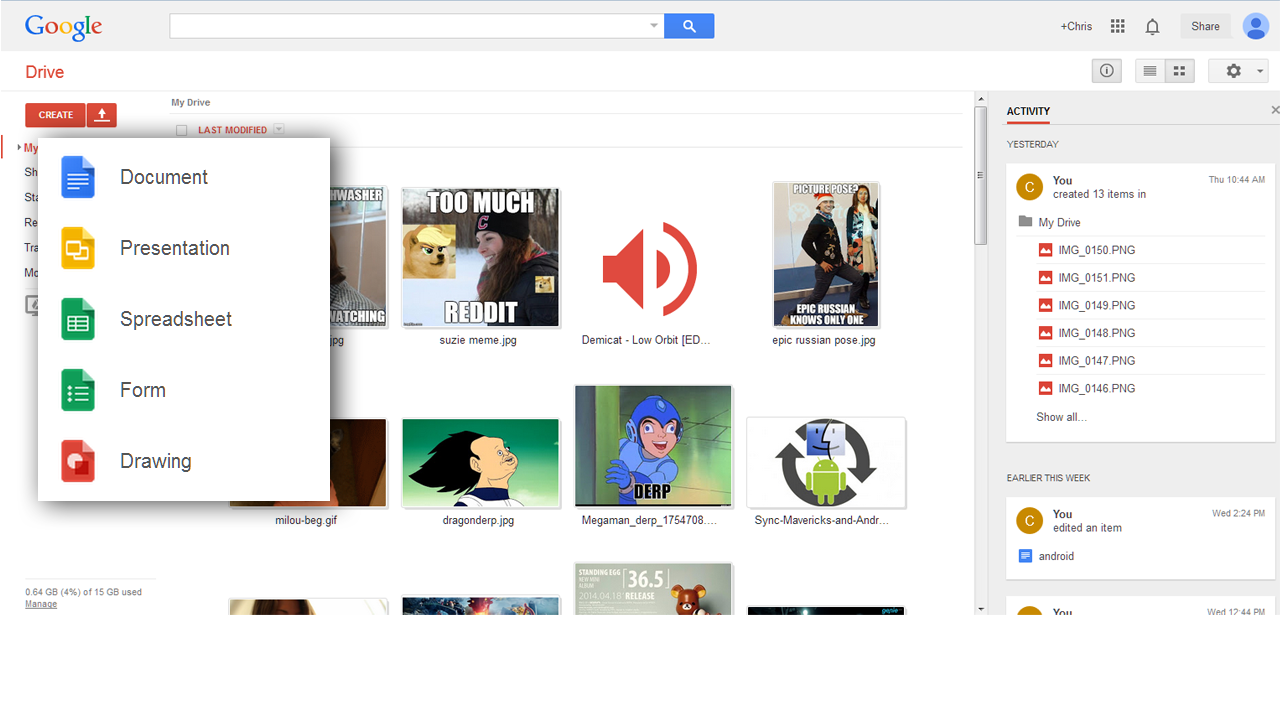Open the notifications bell
Viewport: 1280px width, 720px height.
pyautogui.click(x=1152, y=27)
